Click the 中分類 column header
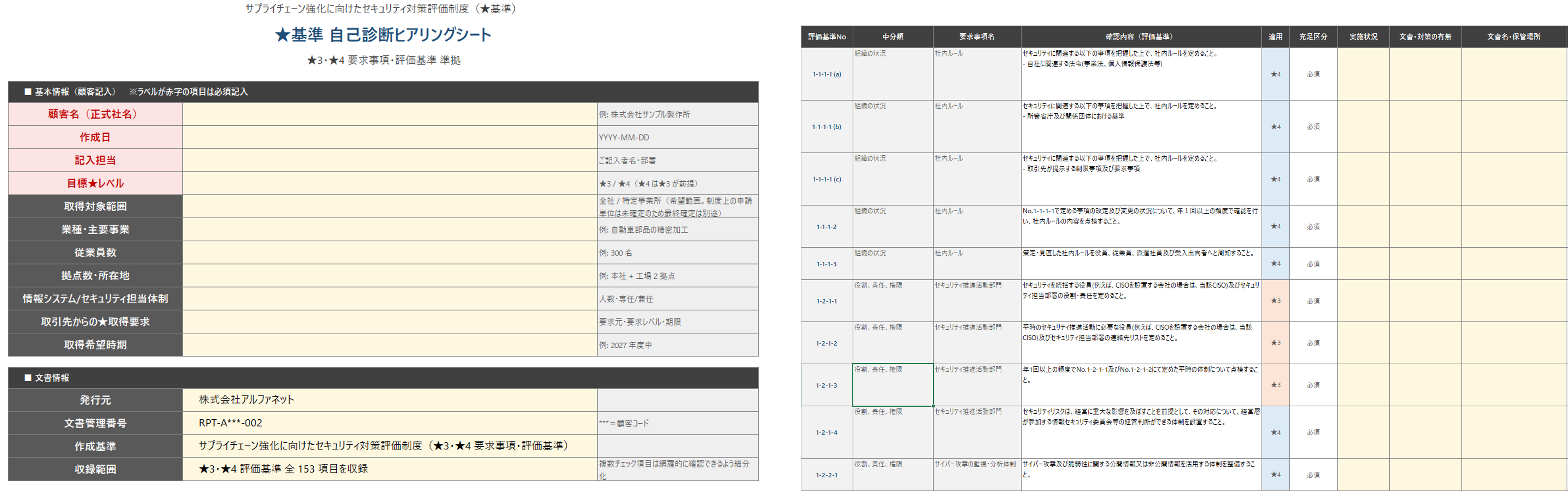This screenshot has width=1568, height=491. tap(893, 36)
